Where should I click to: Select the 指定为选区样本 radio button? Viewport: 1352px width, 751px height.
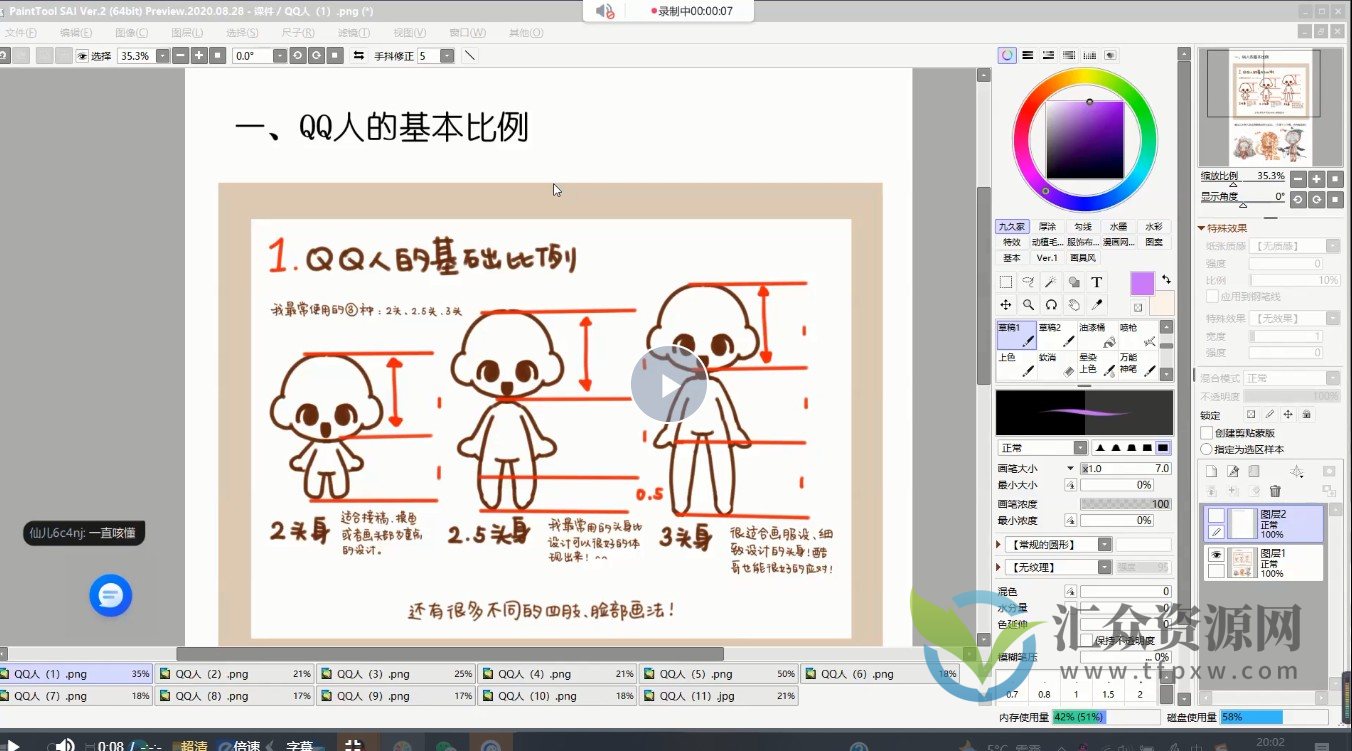tap(1206, 449)
